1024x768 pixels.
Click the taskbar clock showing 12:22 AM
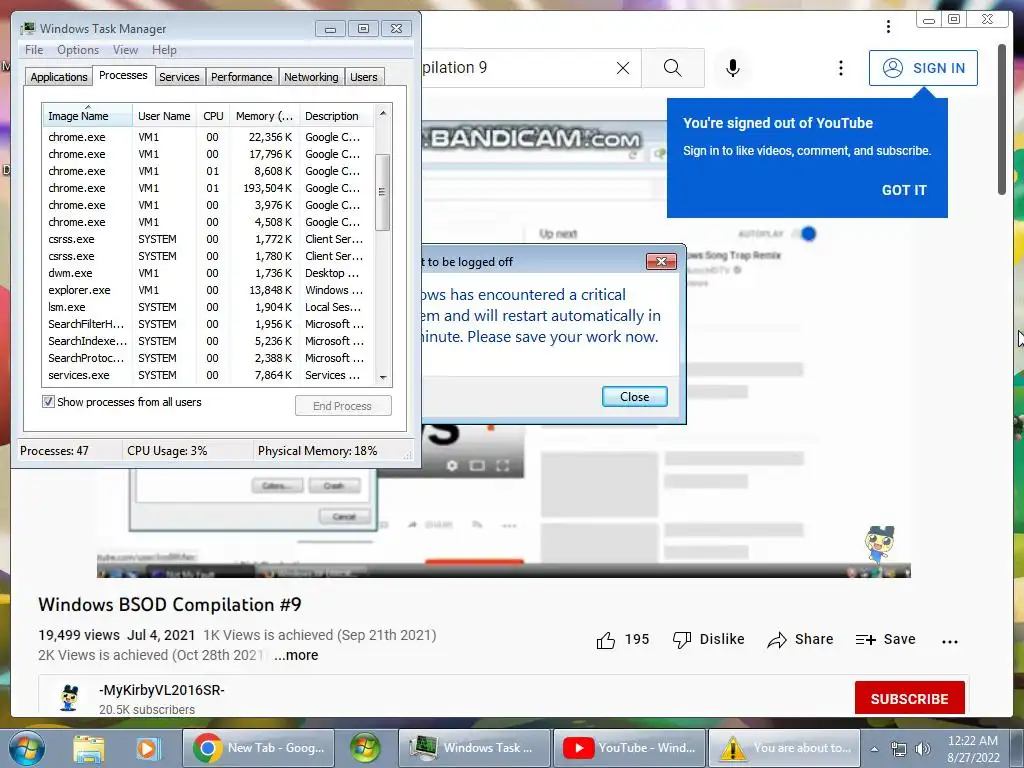tap(973, 749)
